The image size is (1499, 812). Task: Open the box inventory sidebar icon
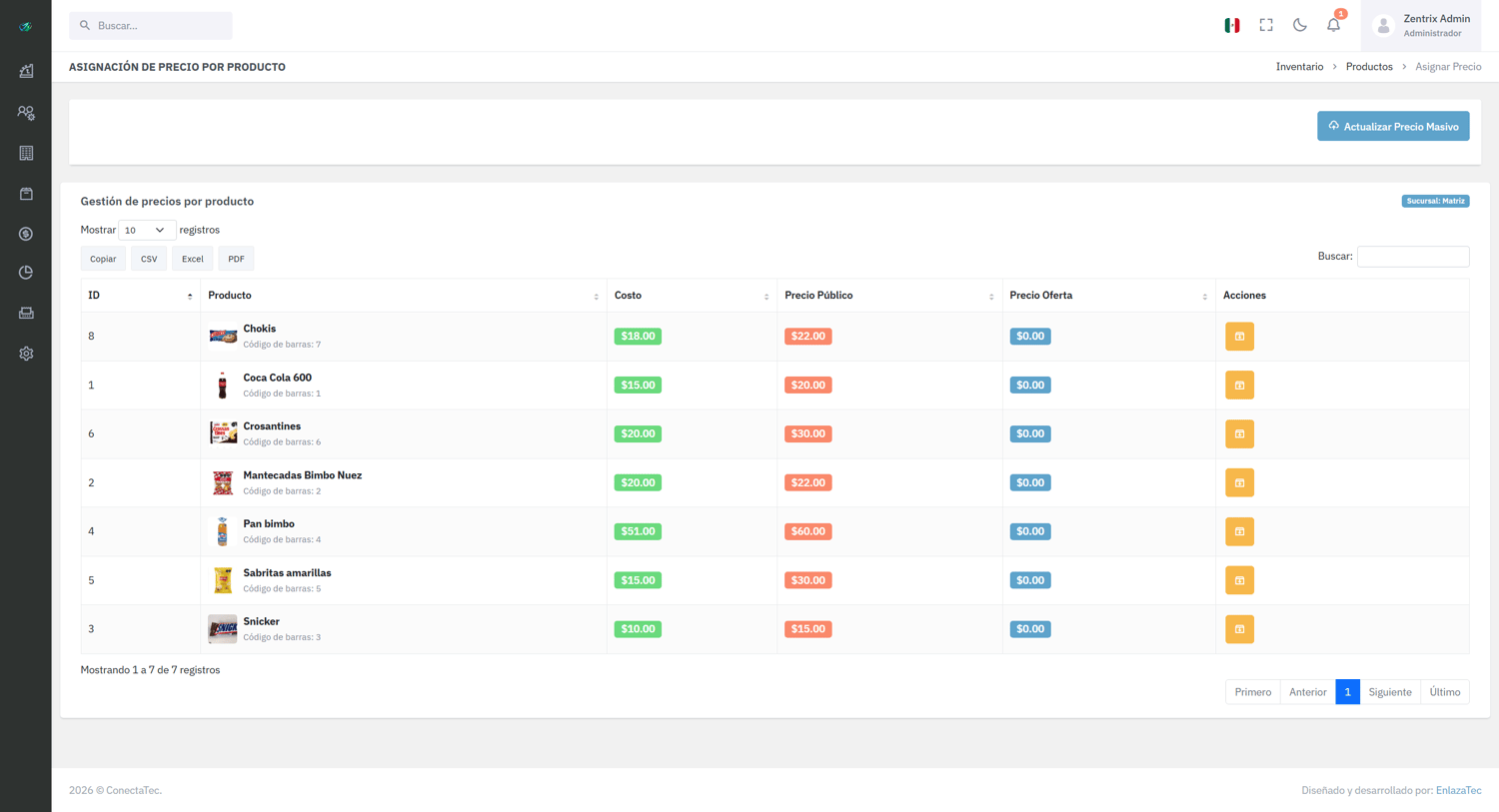[26, 194]
